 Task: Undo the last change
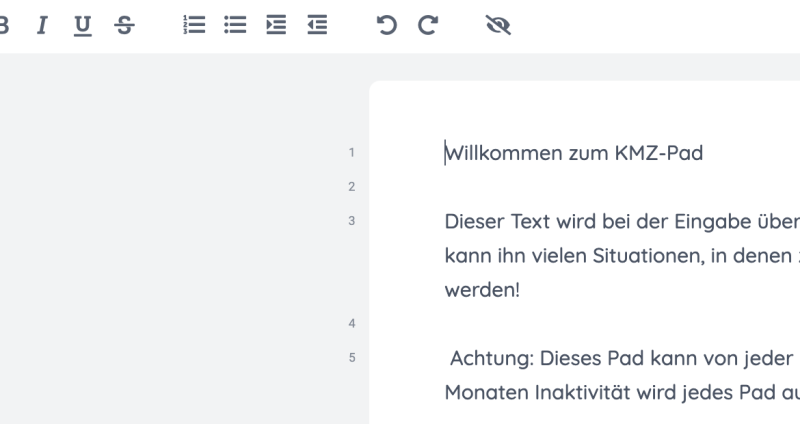387,24
